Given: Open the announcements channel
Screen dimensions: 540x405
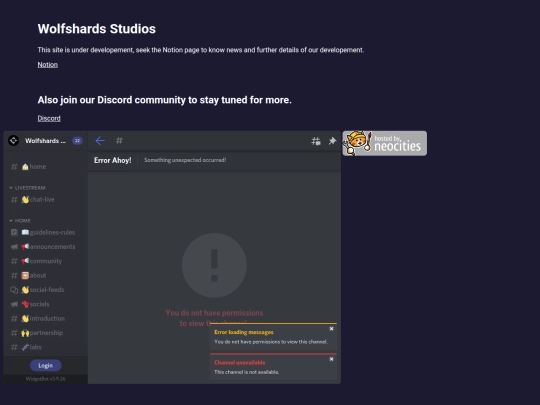Looking at the screenshot, I should tap(45, 247).
